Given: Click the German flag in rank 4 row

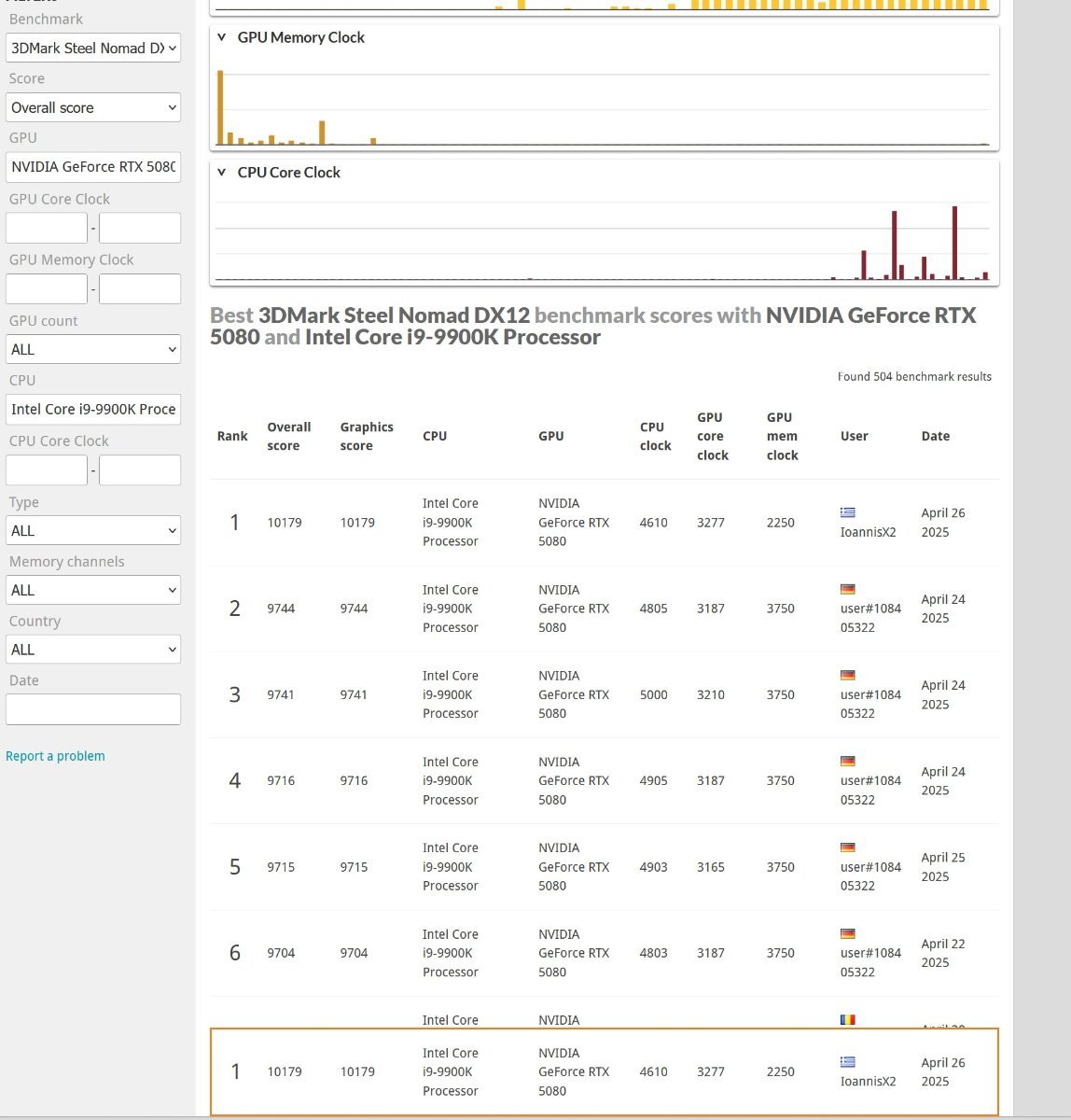Looking at the screenshot, I should coord(847,762).
